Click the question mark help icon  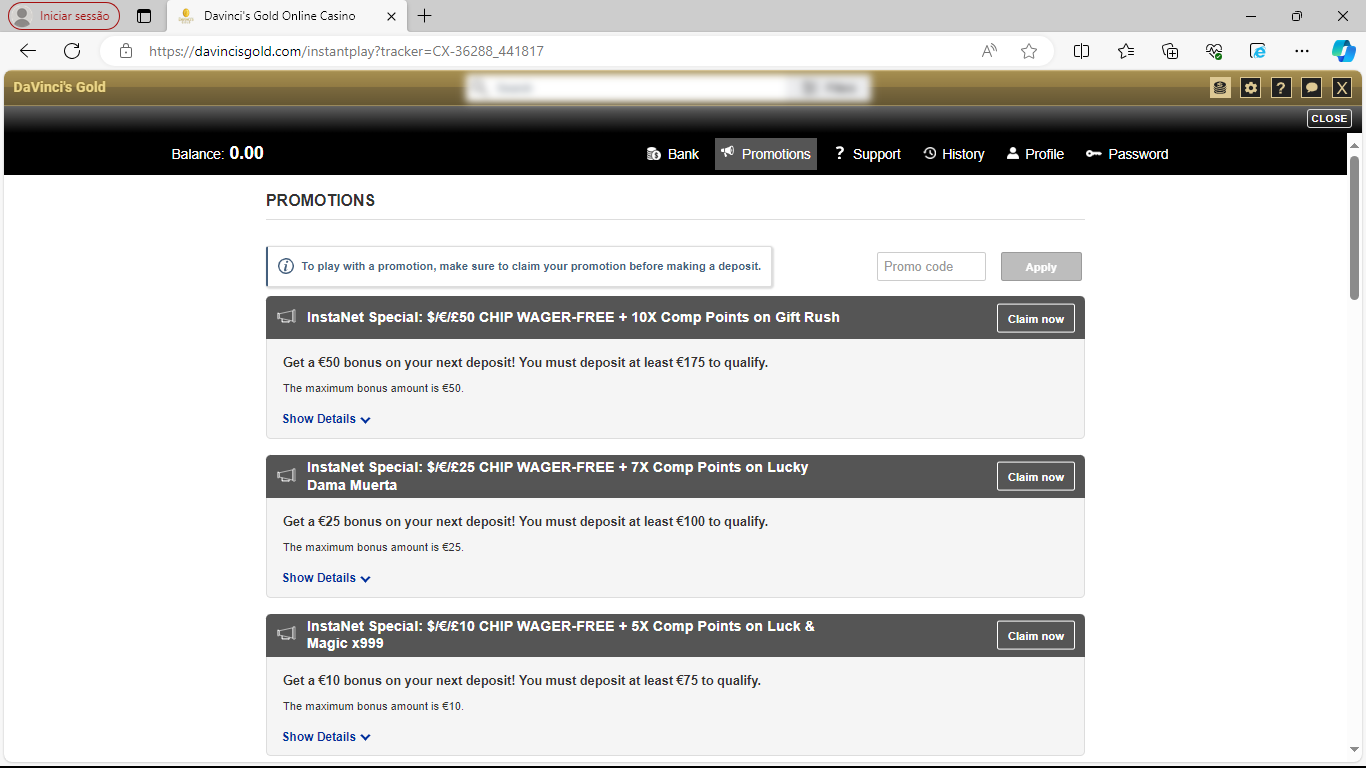pyautogui.click(x=1281, y=88)
